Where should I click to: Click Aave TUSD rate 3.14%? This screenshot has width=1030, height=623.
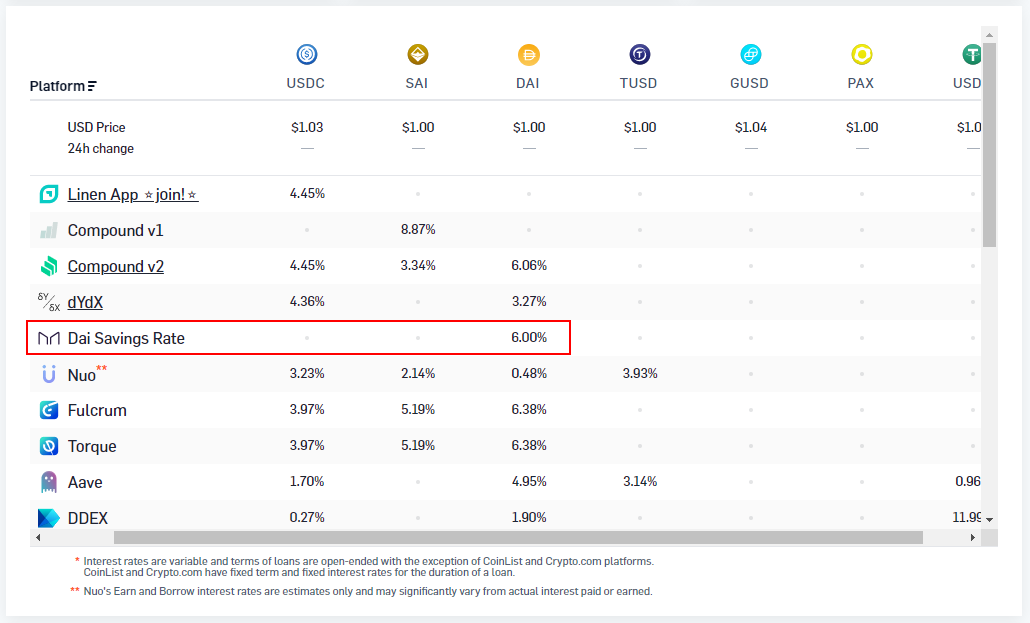click(640, 481)
